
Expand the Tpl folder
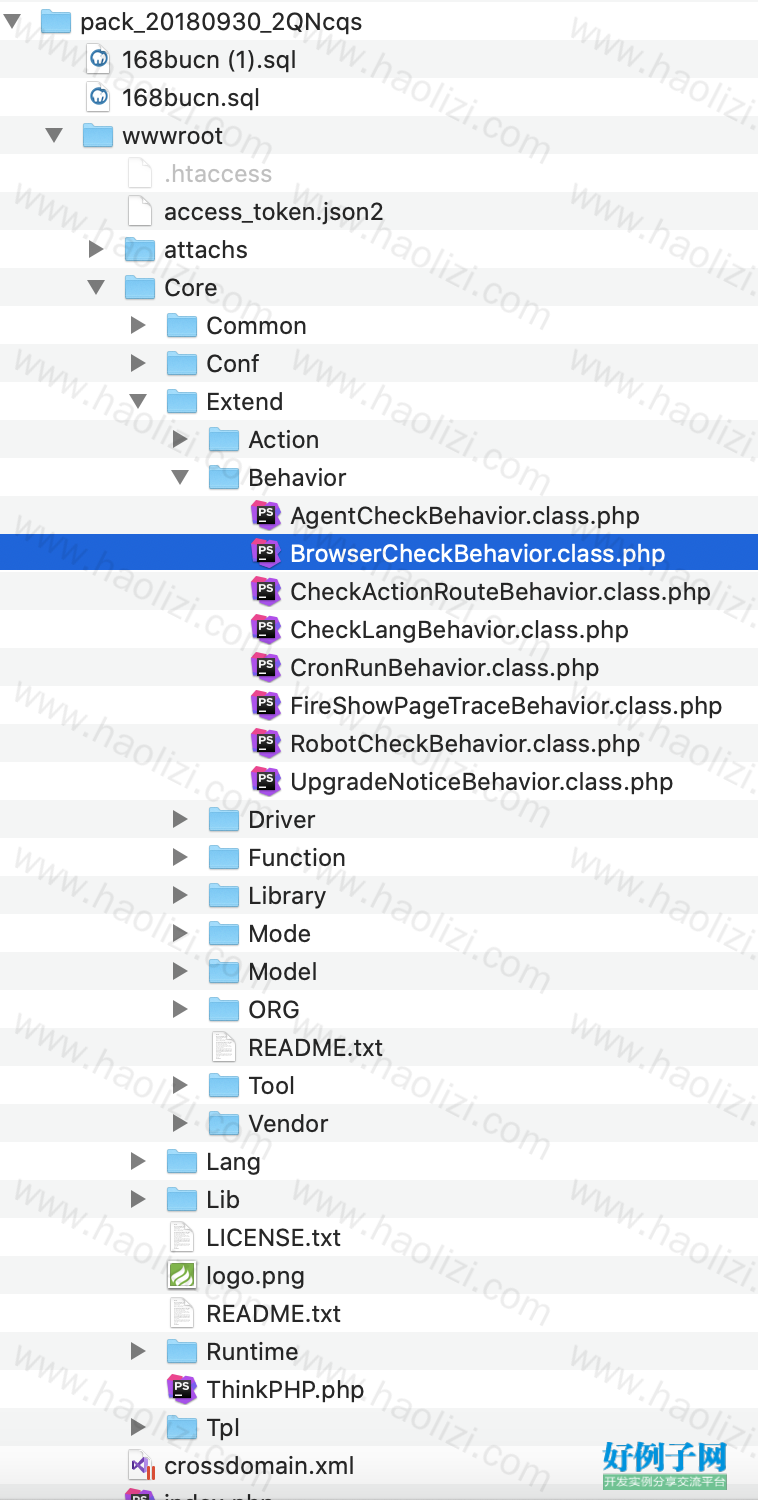pyautogui.click(x=138, y=1427)
